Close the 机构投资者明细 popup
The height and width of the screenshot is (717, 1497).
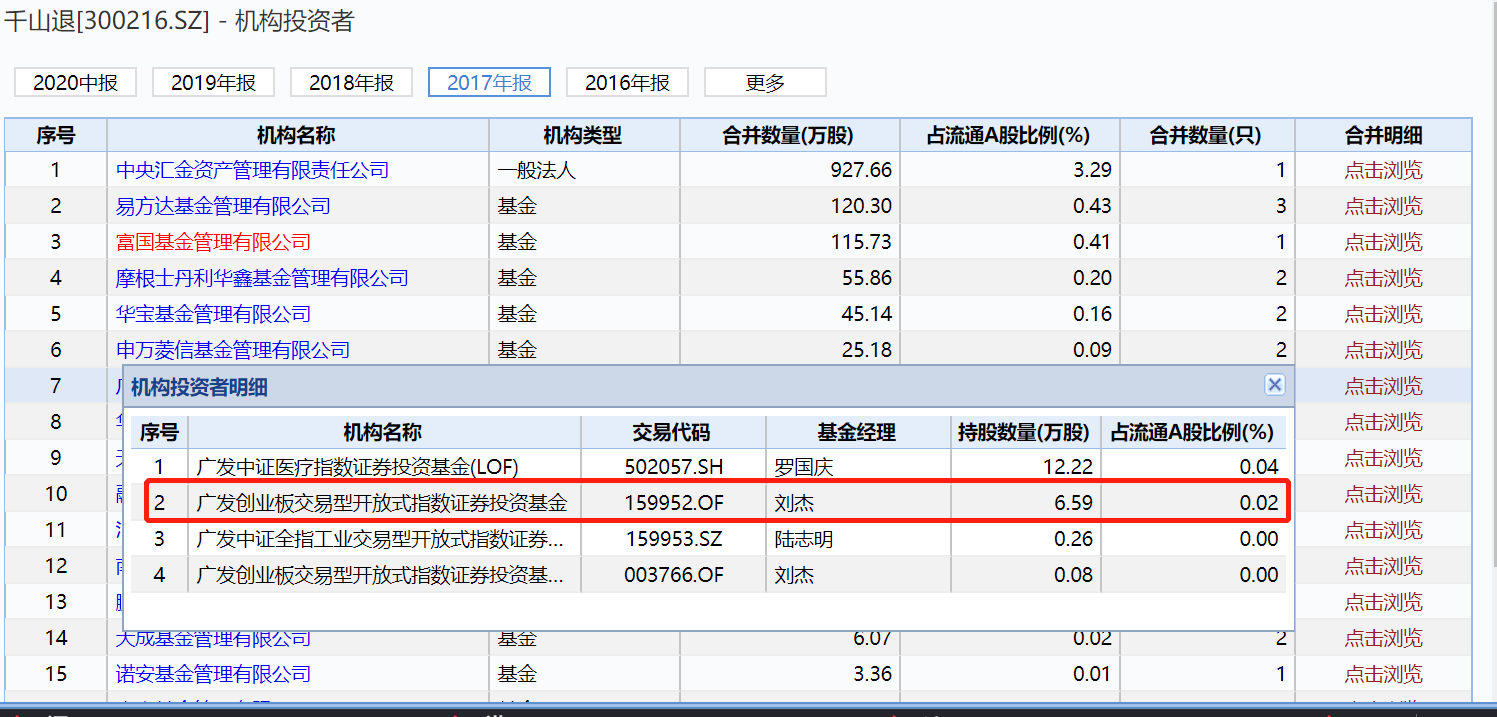coord(1274,385)
